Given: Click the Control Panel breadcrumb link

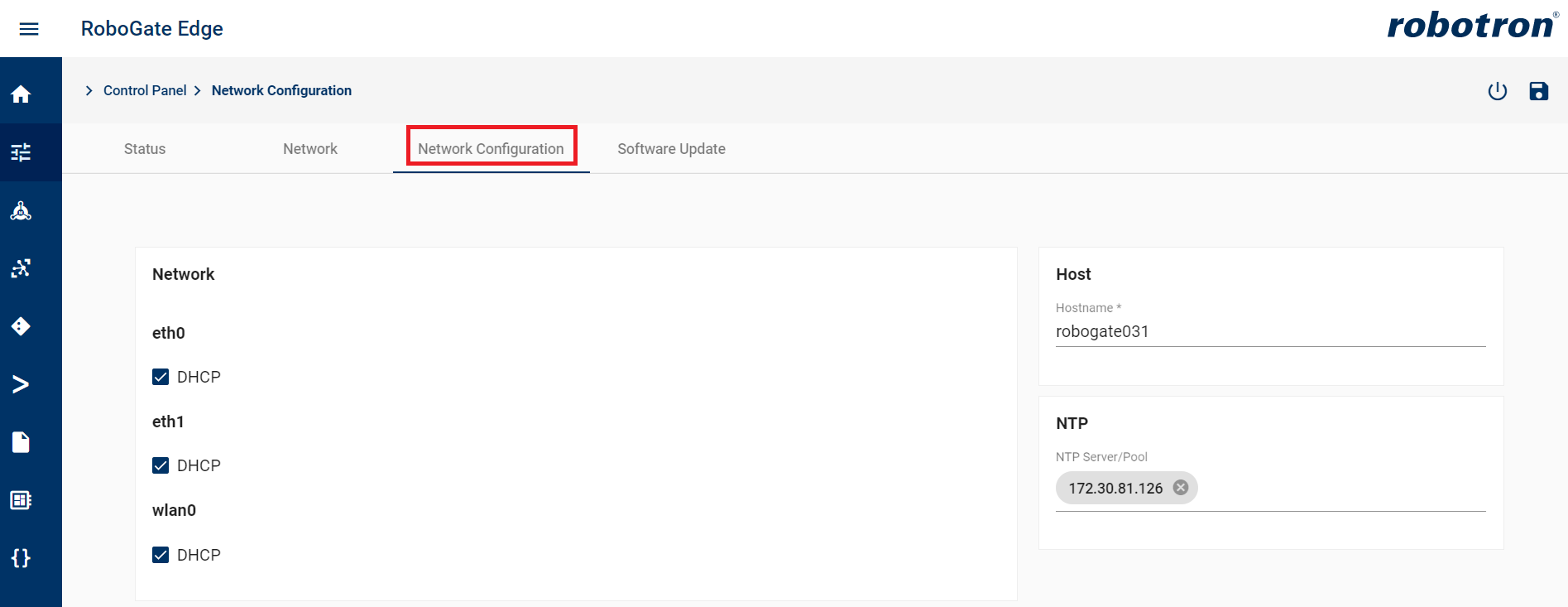Looking at the screenshot, I should pos(145,91).
